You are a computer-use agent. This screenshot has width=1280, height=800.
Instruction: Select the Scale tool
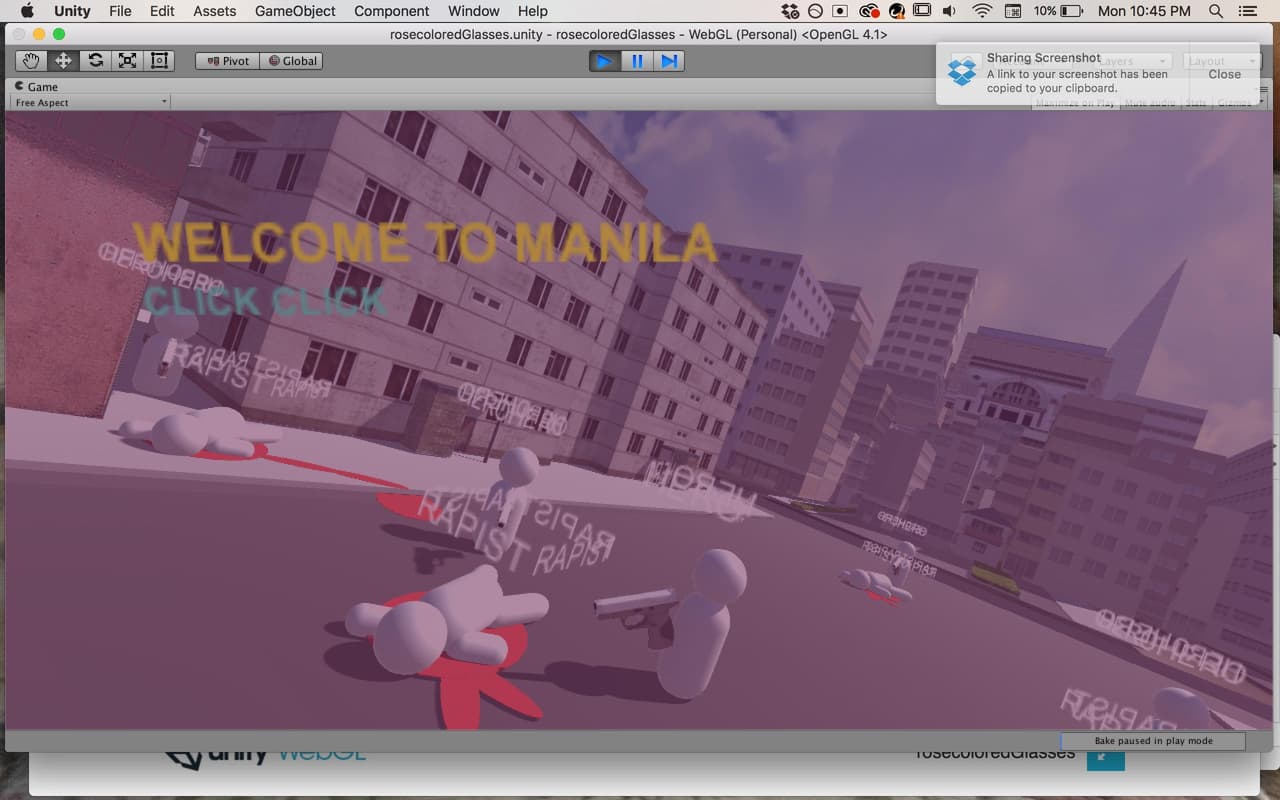(x=127, y=61)
